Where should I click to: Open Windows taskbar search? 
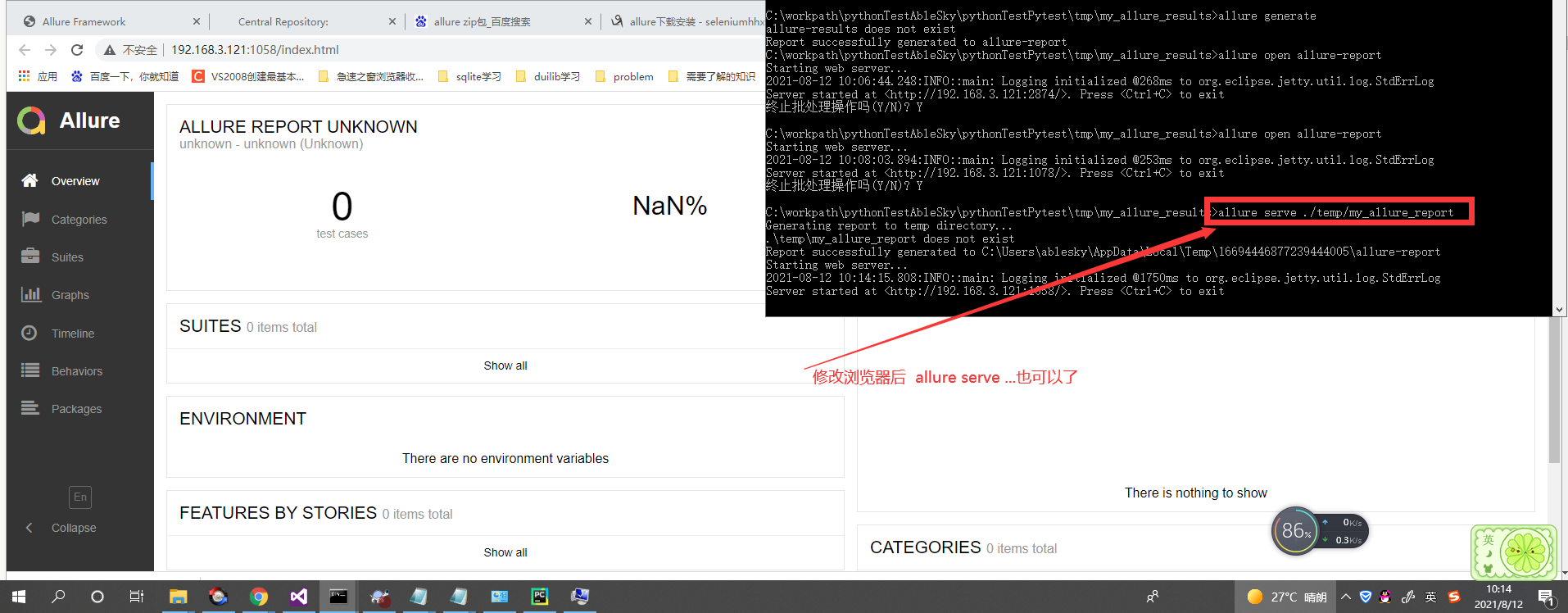58,597
